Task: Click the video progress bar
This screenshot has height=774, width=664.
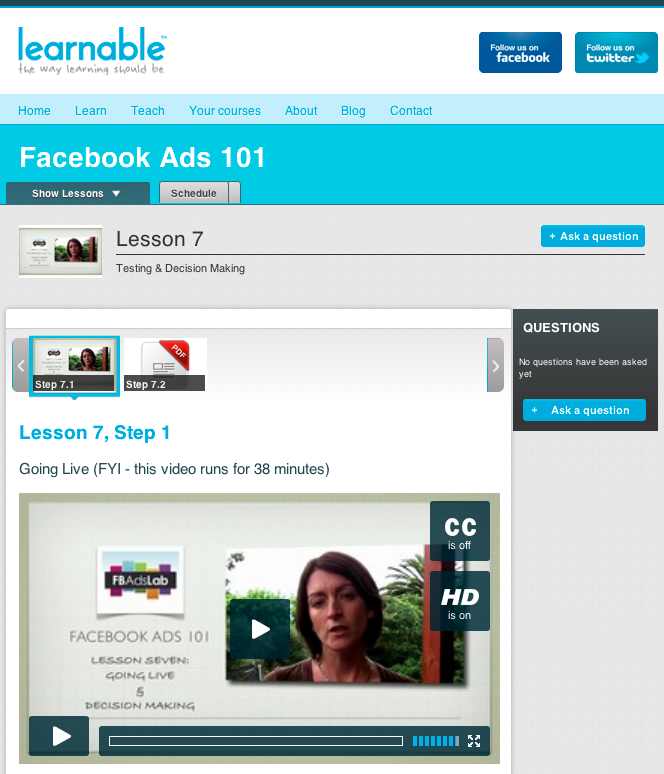Action: pos(256,741)
